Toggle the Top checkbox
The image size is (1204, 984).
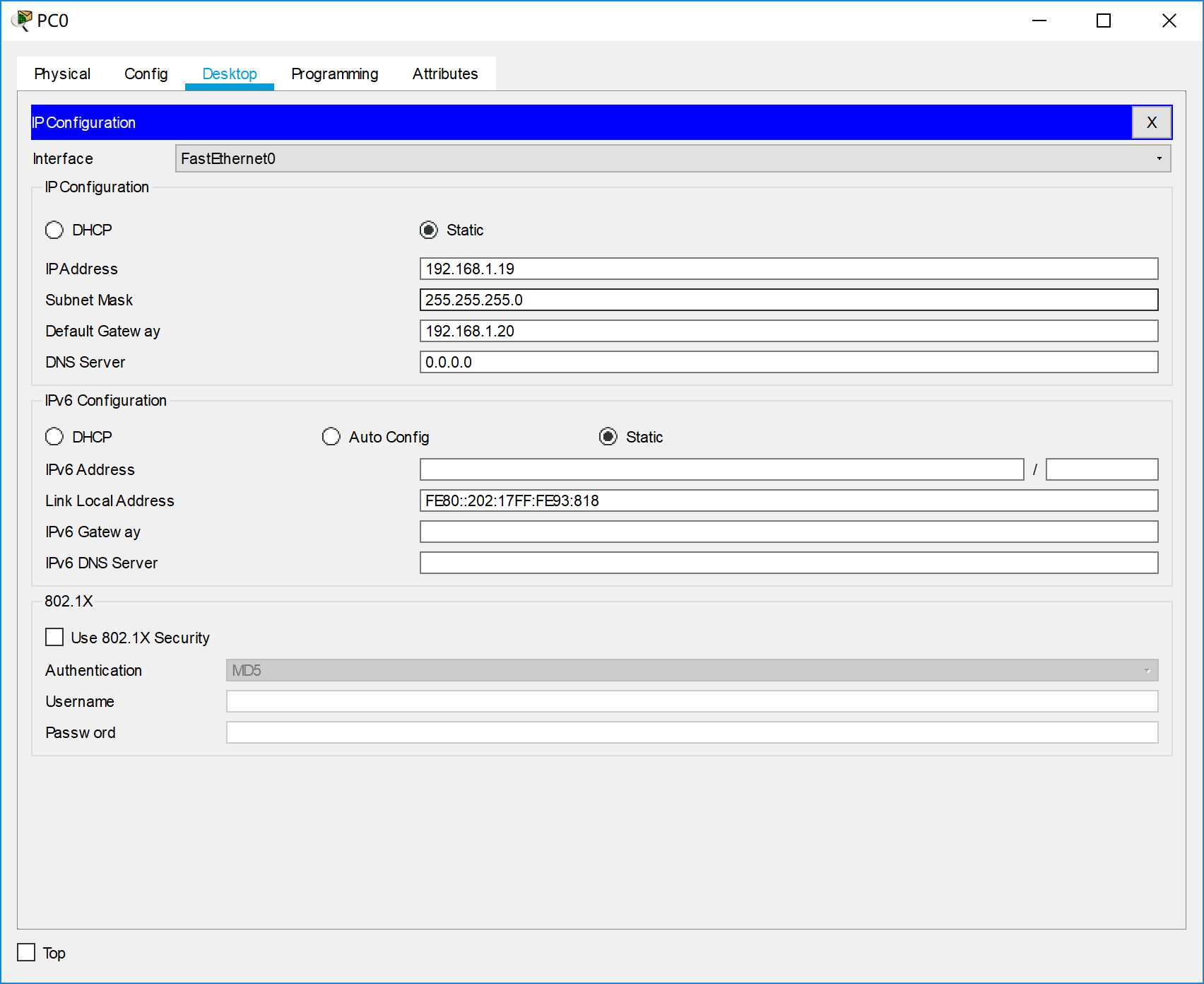[26, 952]
